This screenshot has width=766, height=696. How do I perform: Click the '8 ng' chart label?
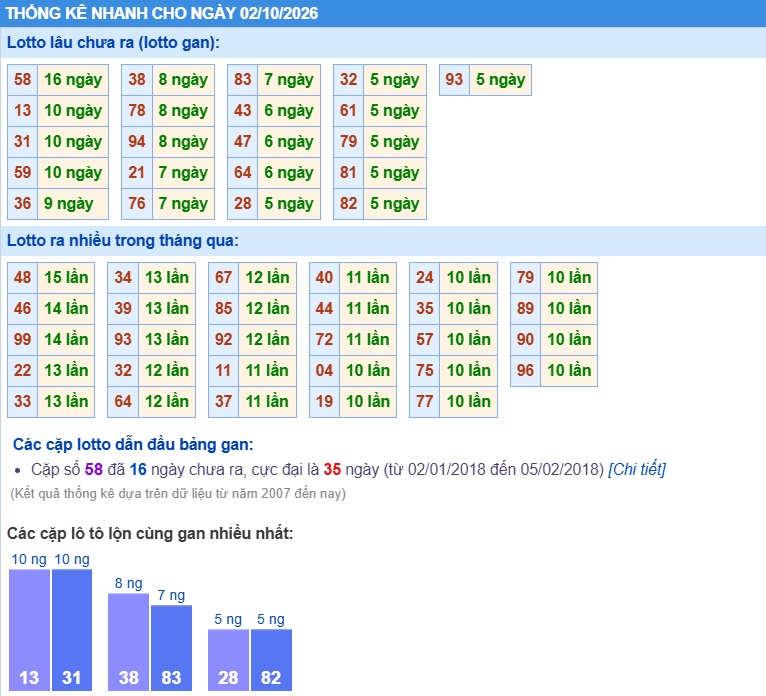pos(128,583)
